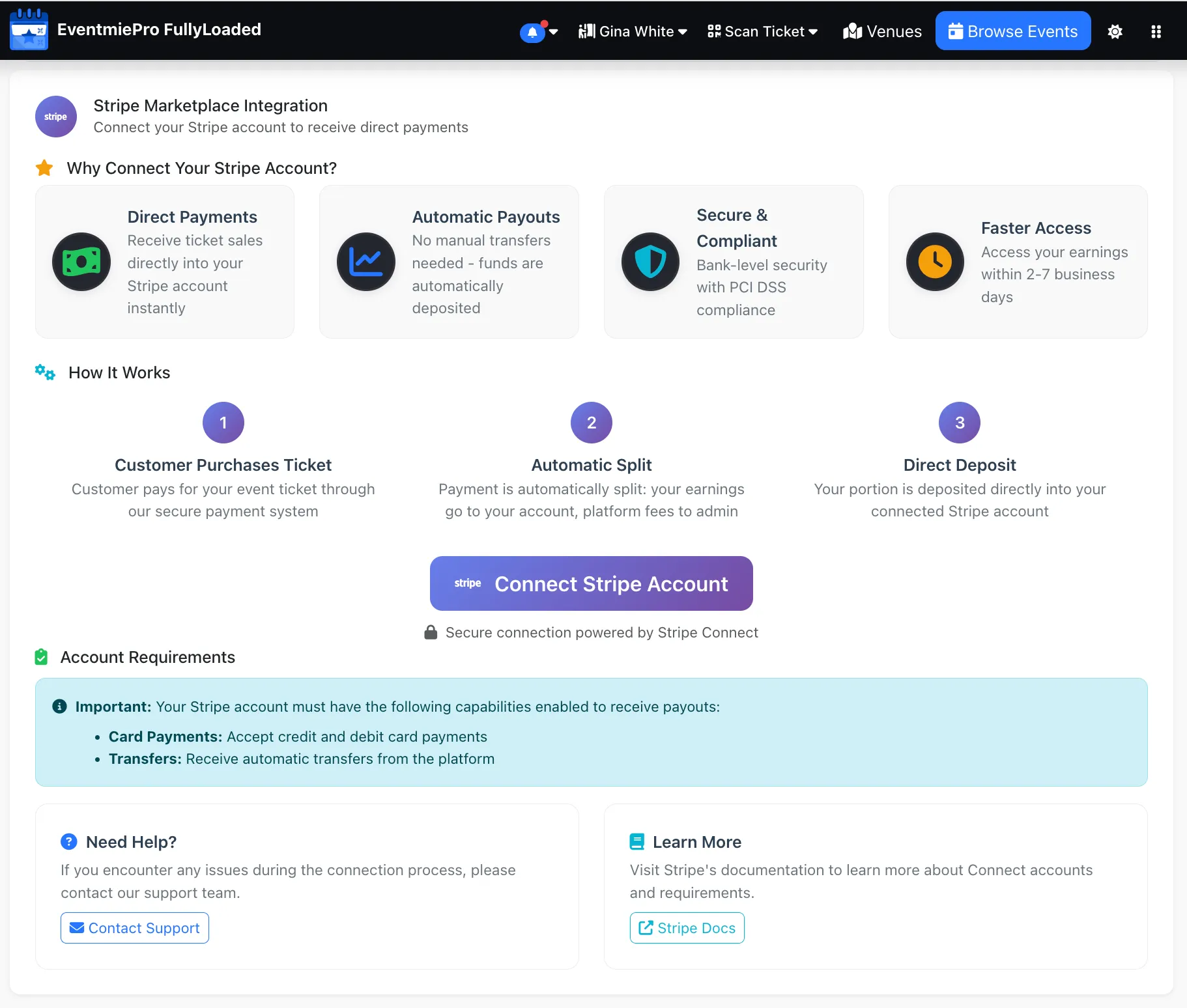Click the orange clock Faster Access icon
The height and width of the screenshot is (1008, 1187).
[935, 262]
